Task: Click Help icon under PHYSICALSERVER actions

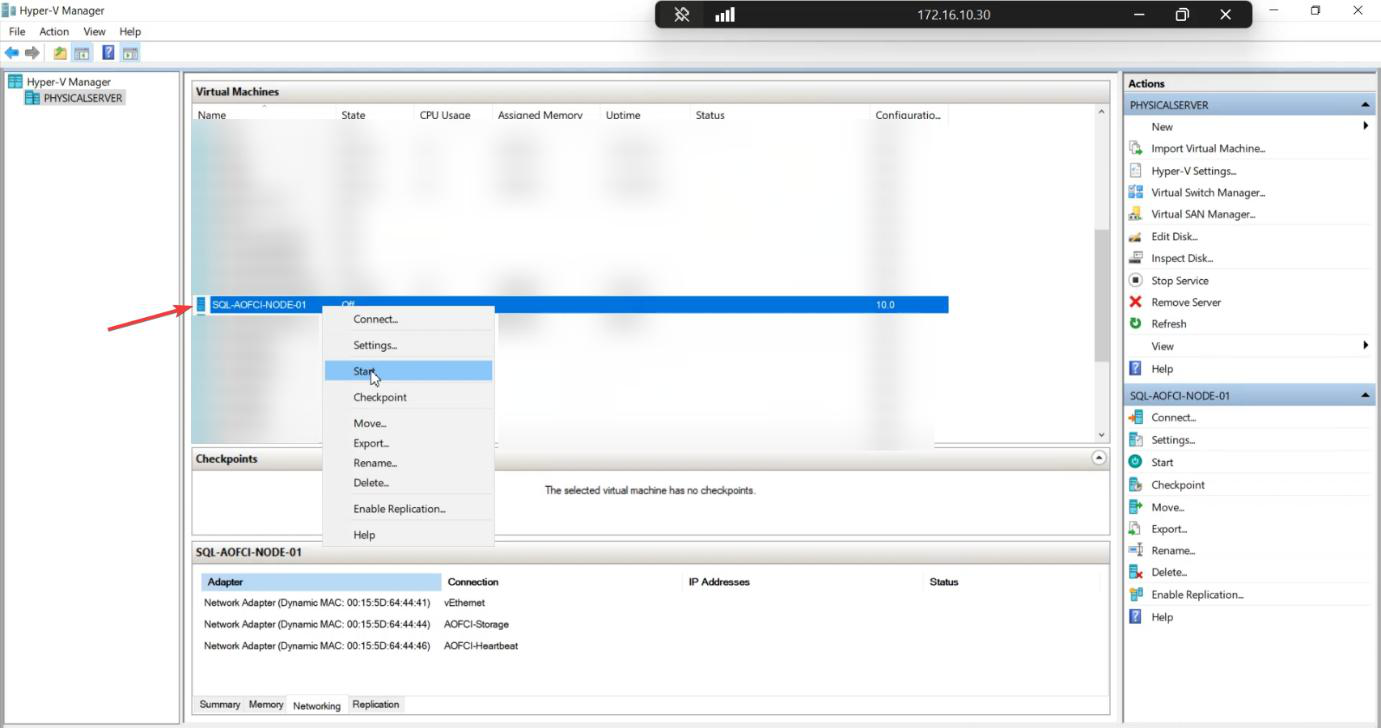Action: coord(1135,368)
